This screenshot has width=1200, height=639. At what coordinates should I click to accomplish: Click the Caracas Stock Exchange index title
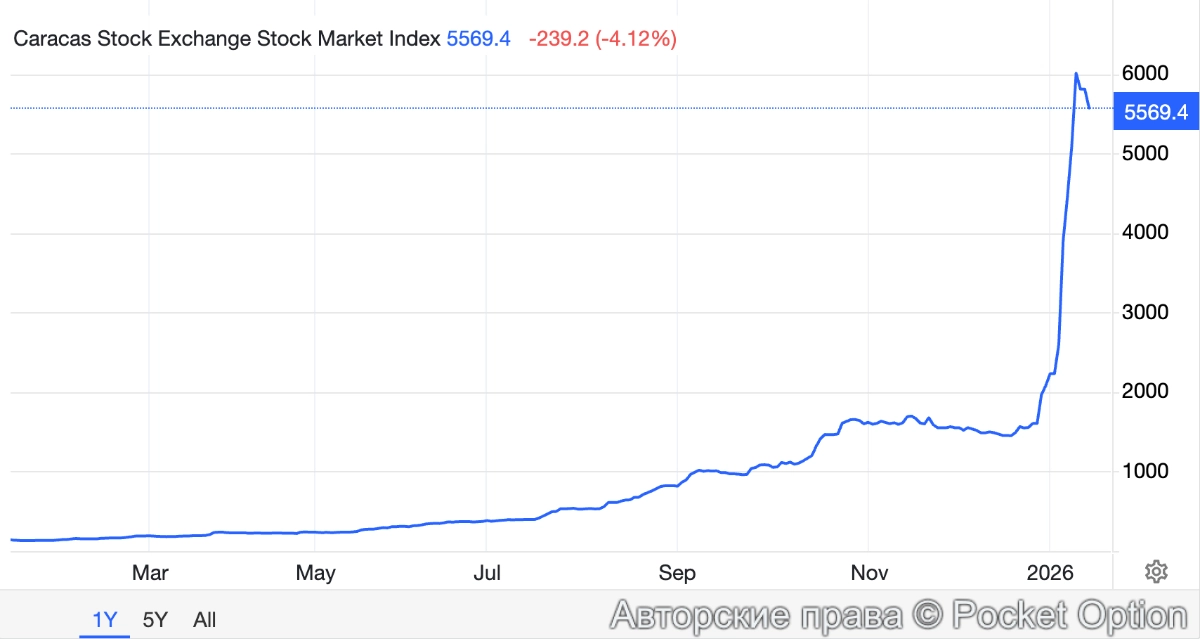coord(227,40)
